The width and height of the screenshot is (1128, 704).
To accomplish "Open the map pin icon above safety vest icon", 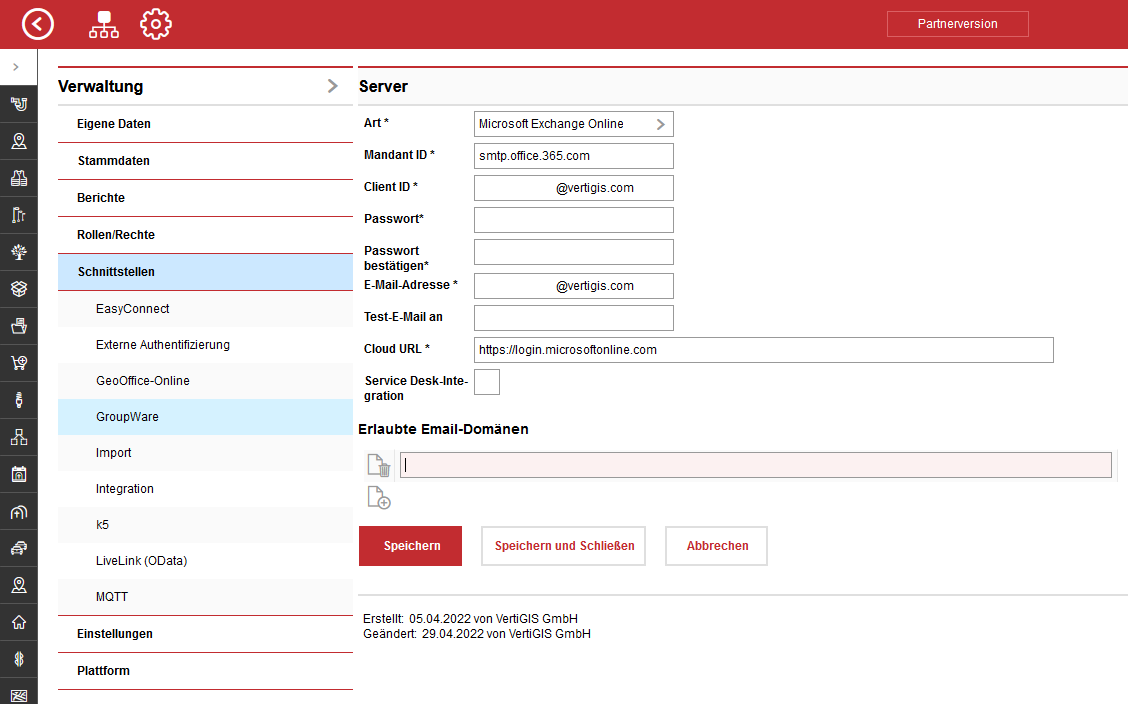I will 19,141.
